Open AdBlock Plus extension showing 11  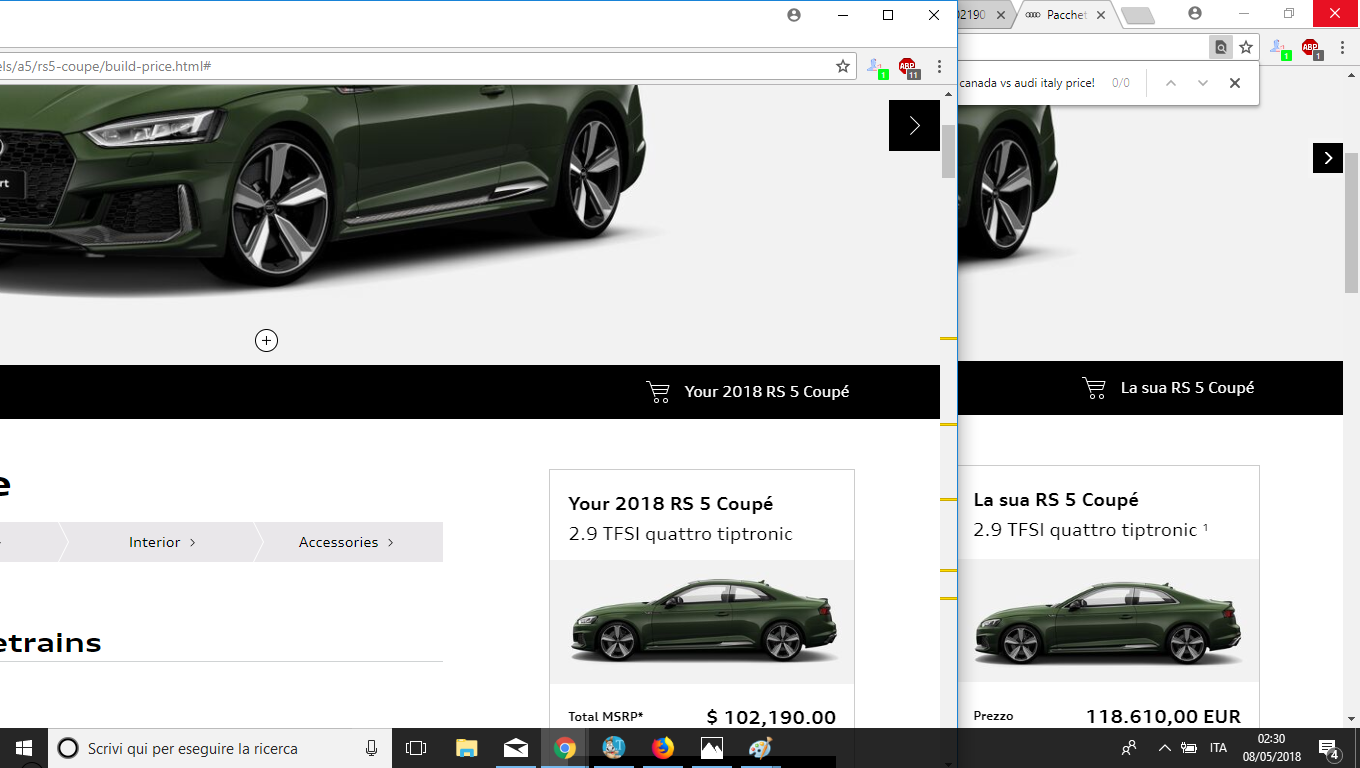908,67
